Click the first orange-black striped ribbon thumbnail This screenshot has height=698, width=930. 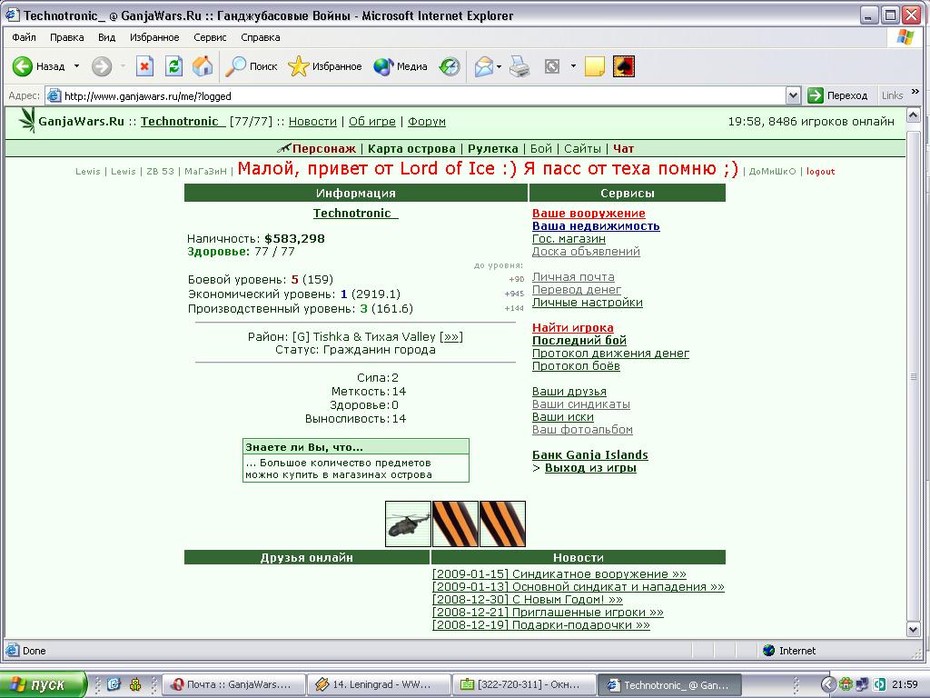click(455, 524)
